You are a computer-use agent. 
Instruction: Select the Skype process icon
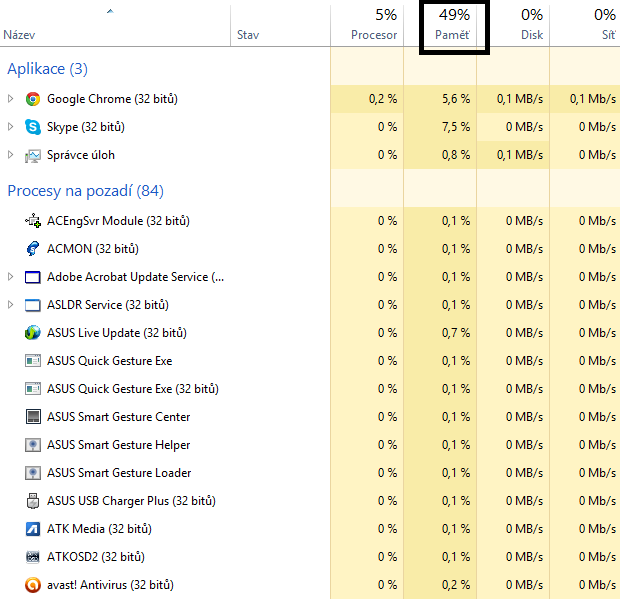click(33, 127)
